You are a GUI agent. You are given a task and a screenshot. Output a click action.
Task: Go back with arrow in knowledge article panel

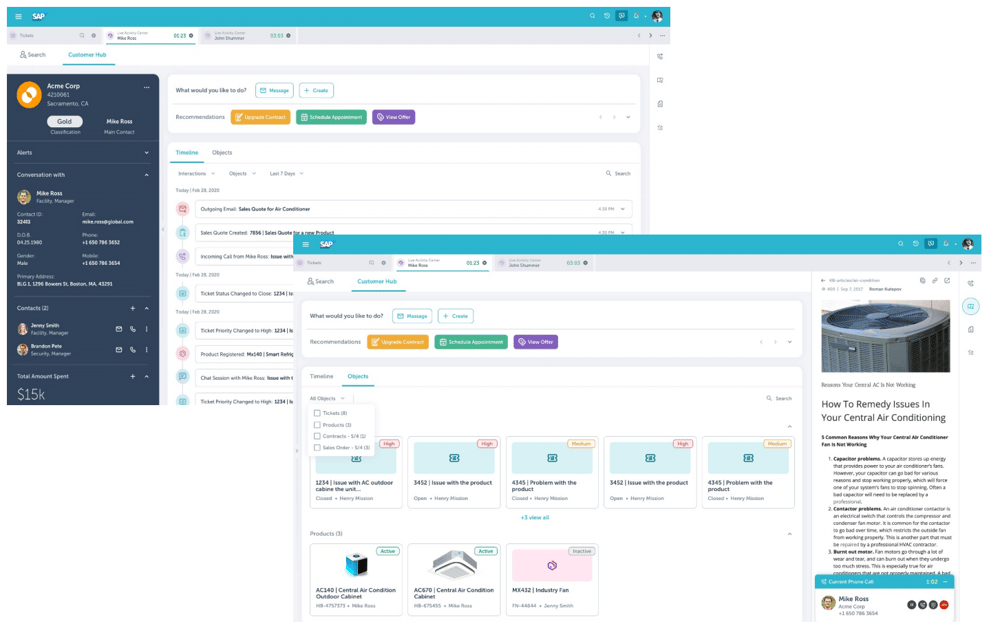(x=823, y=281)
